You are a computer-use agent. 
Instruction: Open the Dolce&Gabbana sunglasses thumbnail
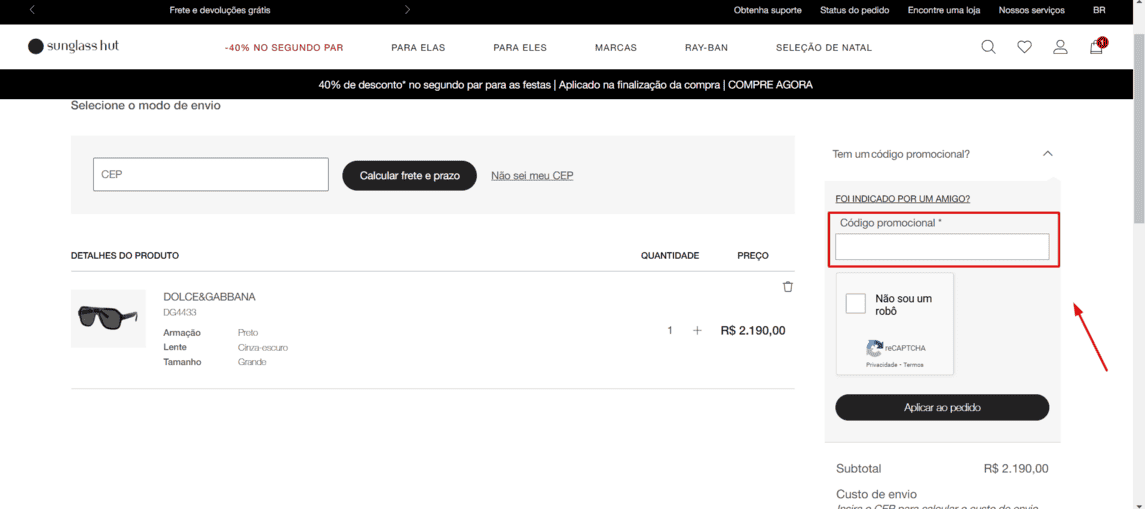coord(108,318)
